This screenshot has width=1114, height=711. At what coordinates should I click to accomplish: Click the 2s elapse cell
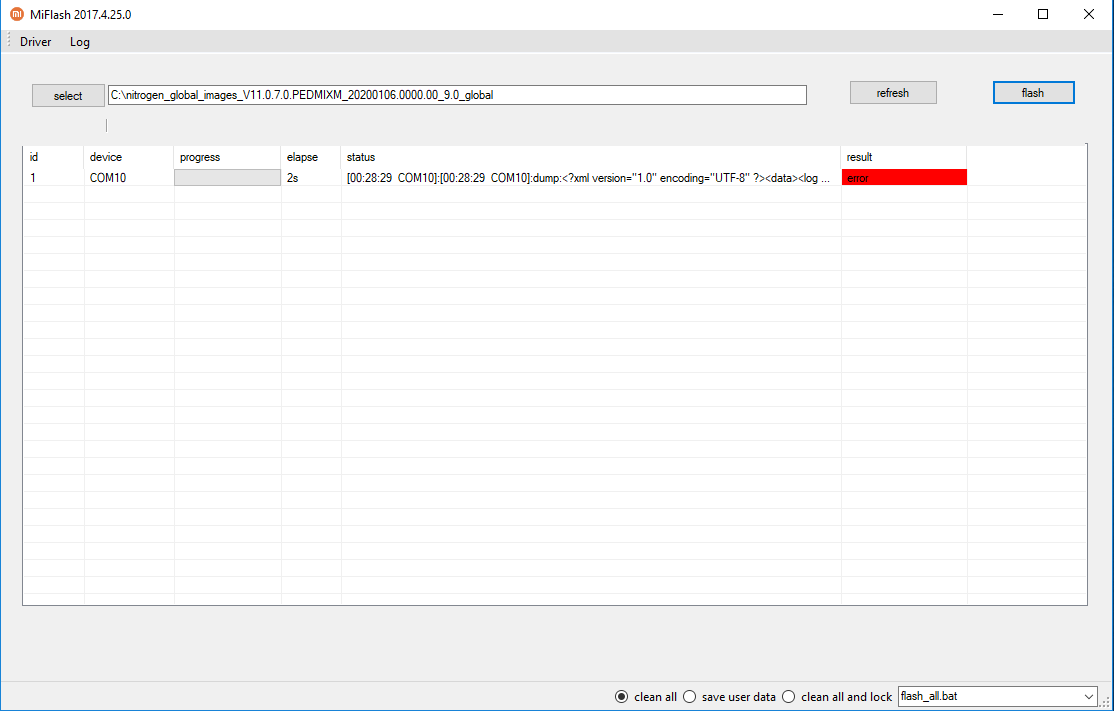click(311, 178)
